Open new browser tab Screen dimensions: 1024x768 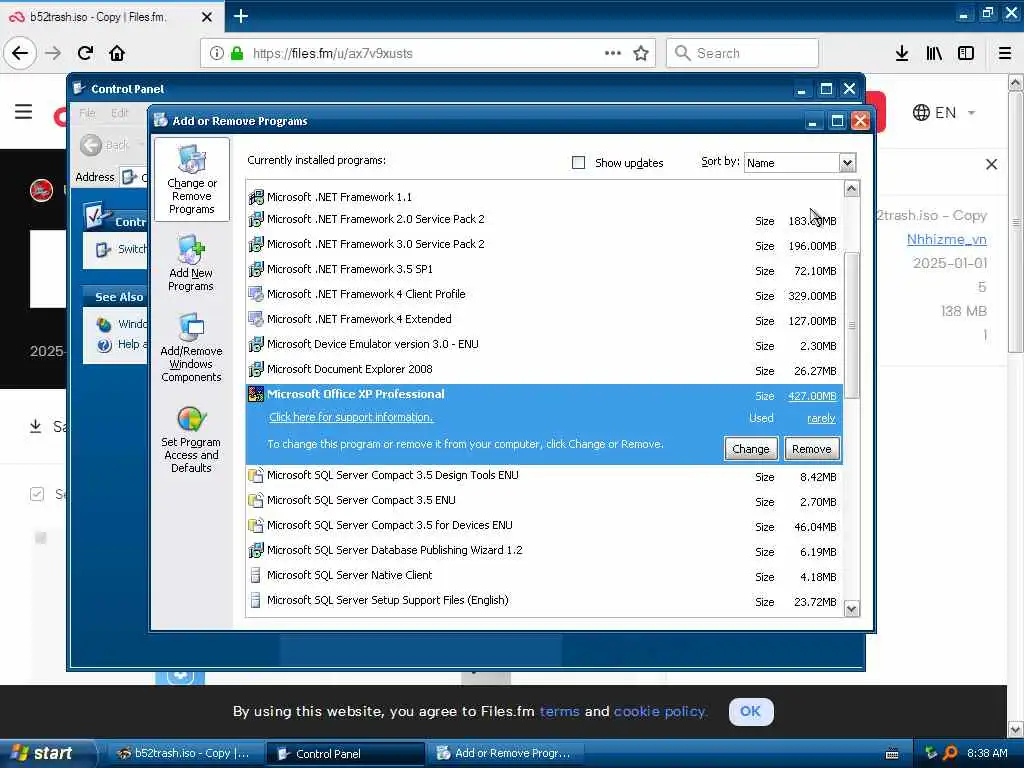240,16
